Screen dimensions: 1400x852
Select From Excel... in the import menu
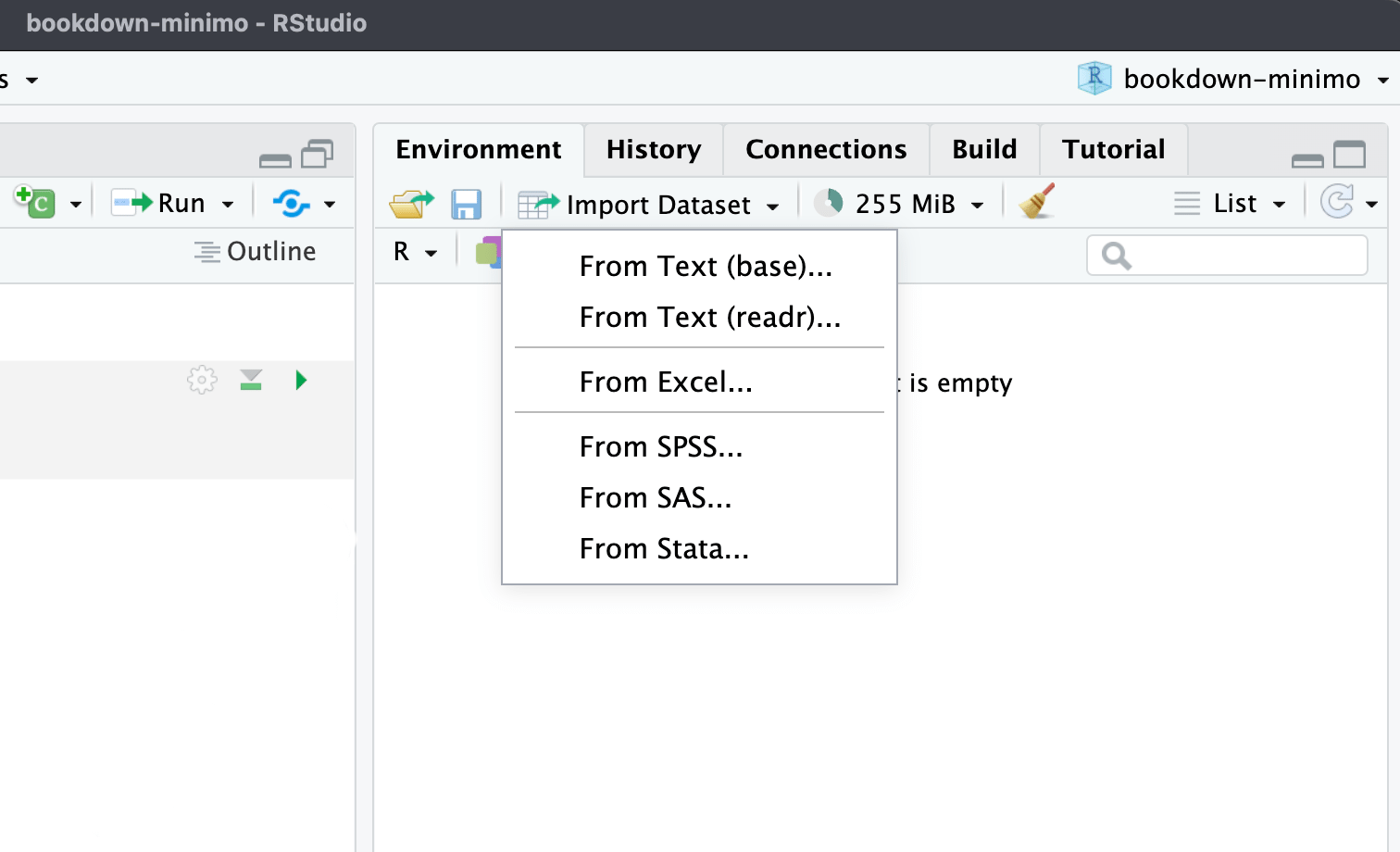699,382
